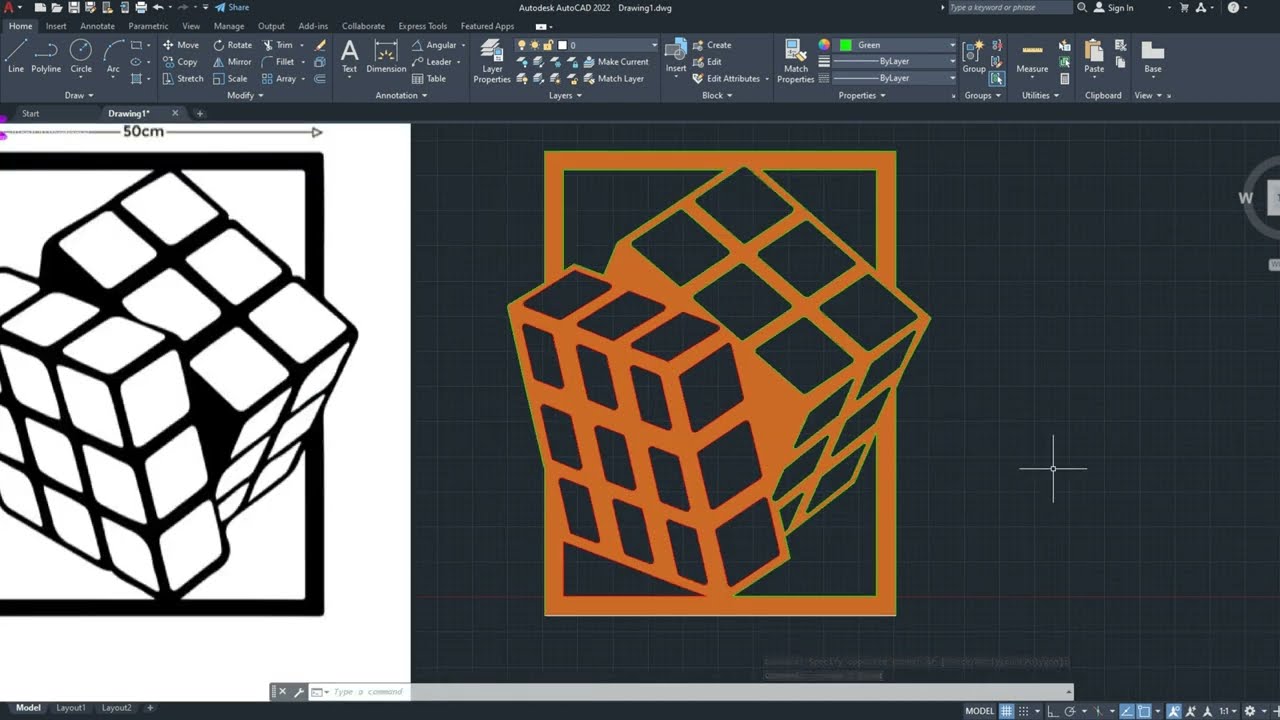Click Make Current layer button
1280x720 pixels.
pos(614,62)
